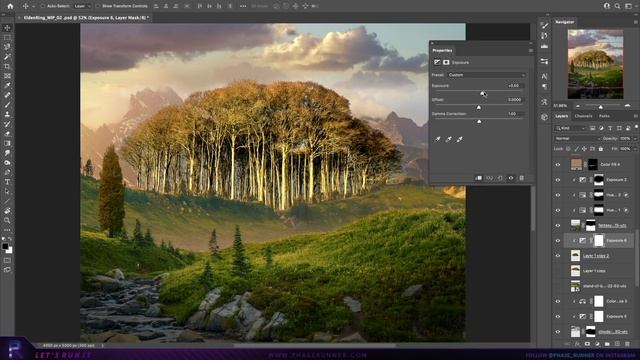Click the Navigator zoom slider handle
640x360 pixels.
click(x=600, y=107)
